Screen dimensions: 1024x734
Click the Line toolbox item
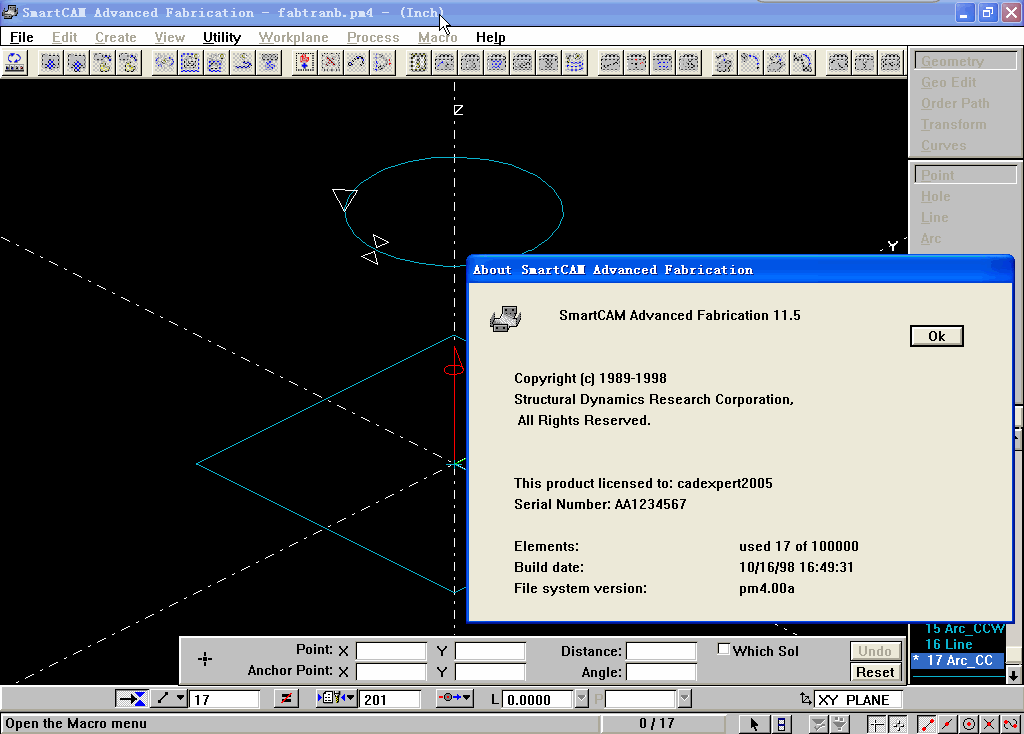click(934, 217)
